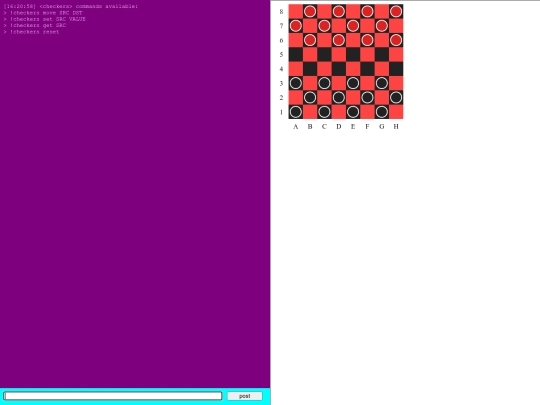Viewport: 540px width, 405px height.
Task: Click the 'commands available' chat message
Action: tap(71, 6)
